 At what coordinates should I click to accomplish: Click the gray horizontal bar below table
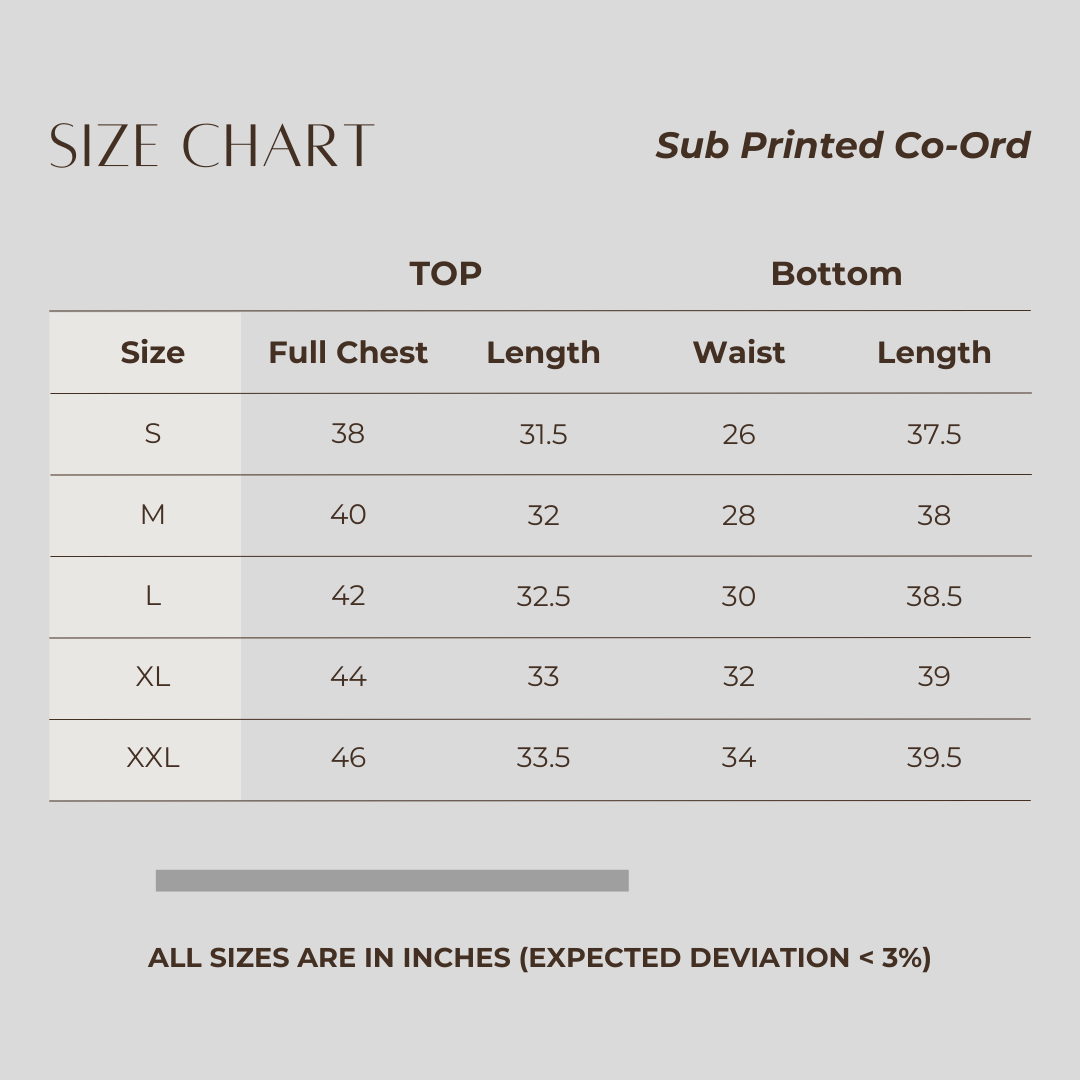click(392, 880)
